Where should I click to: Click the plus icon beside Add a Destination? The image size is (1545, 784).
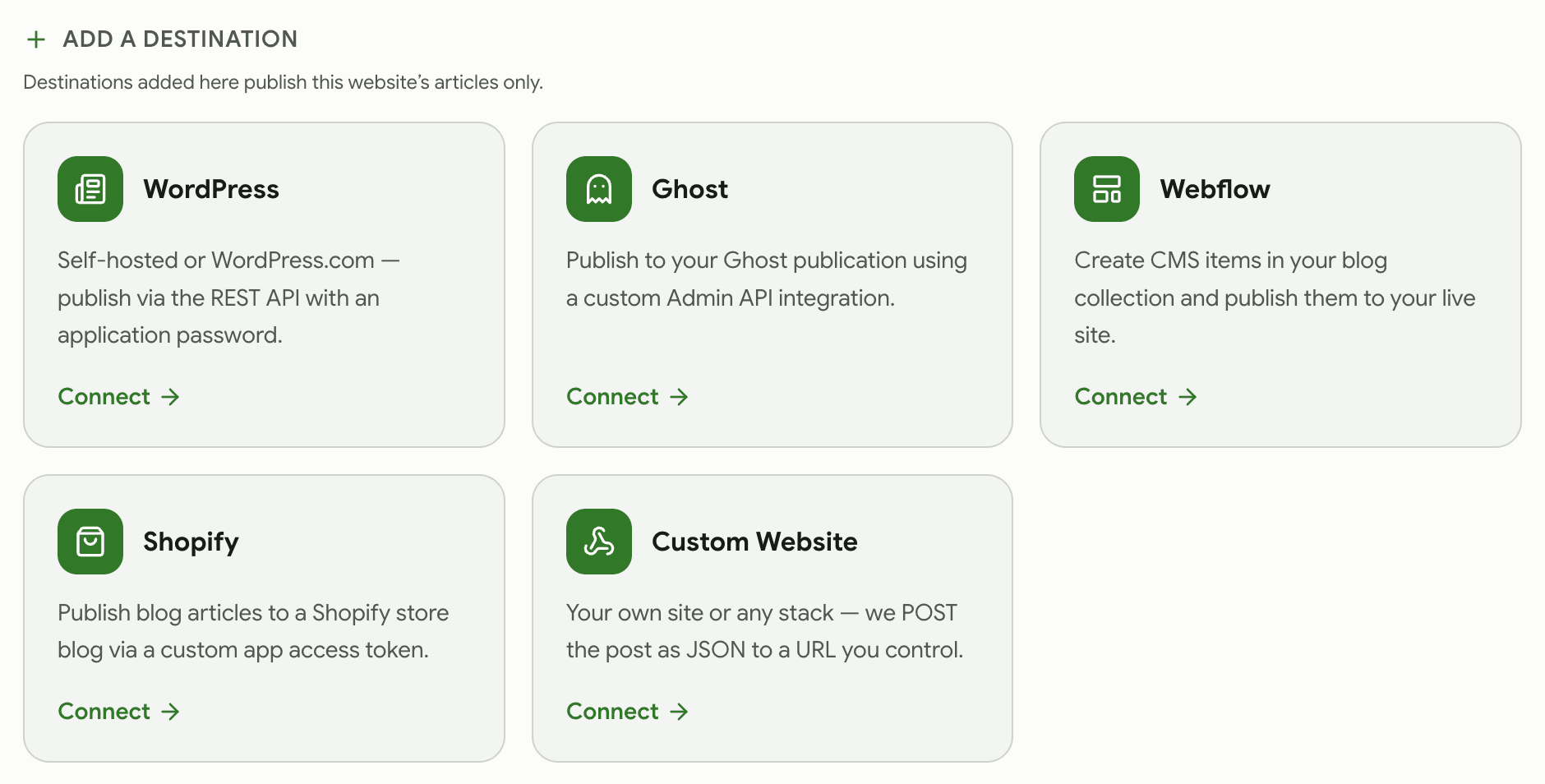36,39
